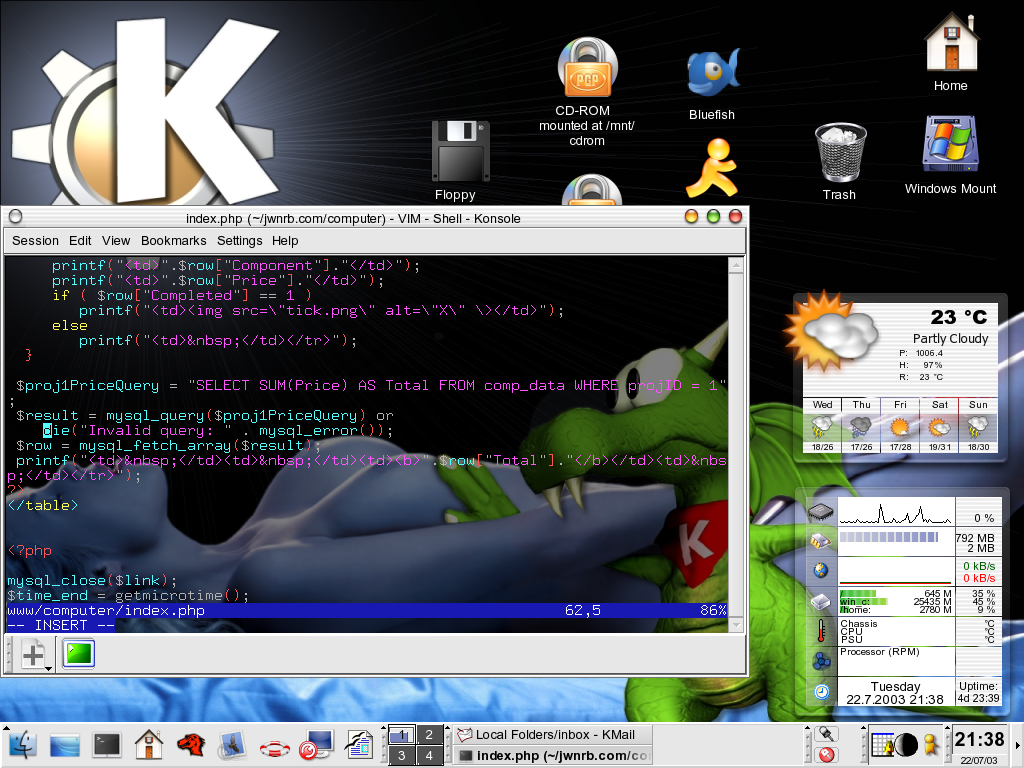Screen dimensions: 1024x768
Task: Click the Konsole vertical scrollbar track
Action: tap(736, 445)
